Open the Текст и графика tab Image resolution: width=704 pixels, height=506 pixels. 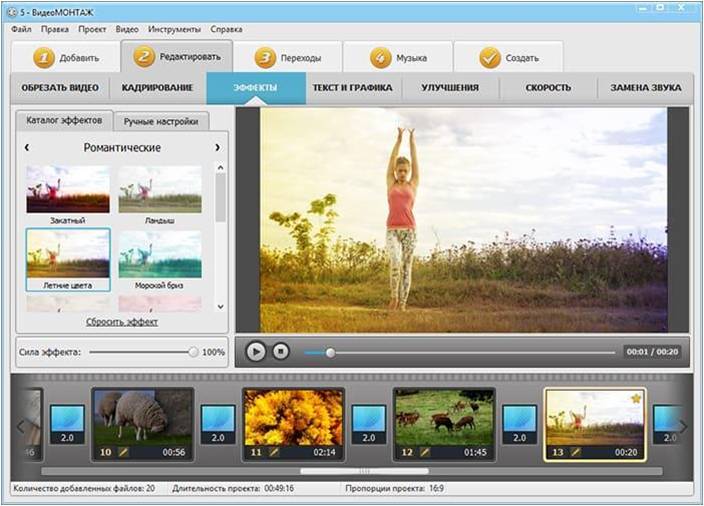tap(353, 88)
